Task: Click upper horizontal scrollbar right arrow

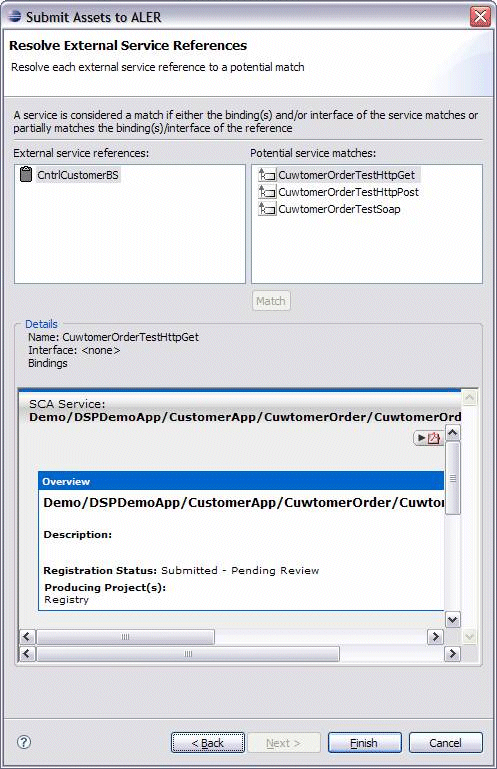Action: pos(435,637)
